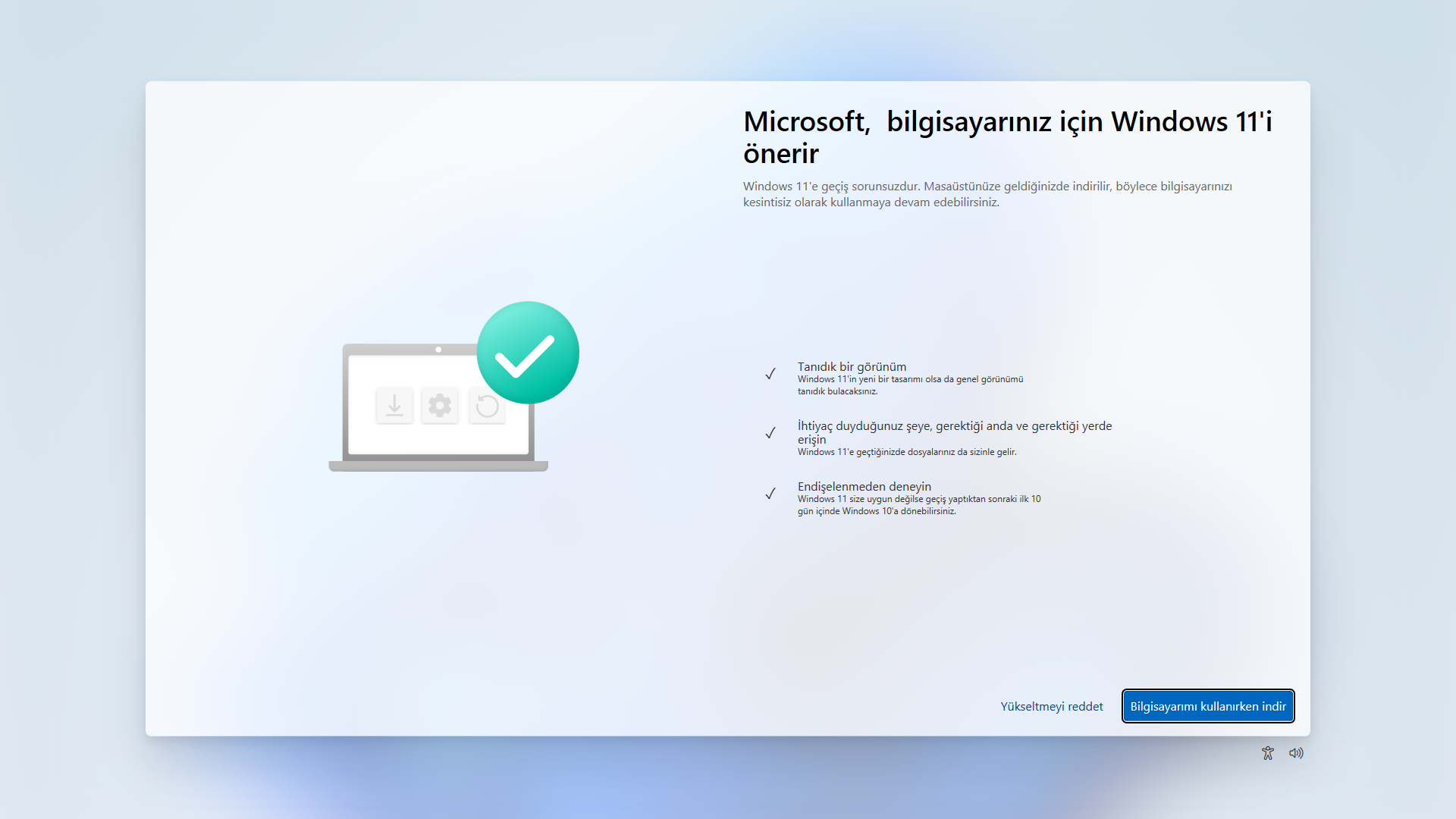Click checkmark beside İhtiyaç duyduğunuz şeye

click(770, 433)
